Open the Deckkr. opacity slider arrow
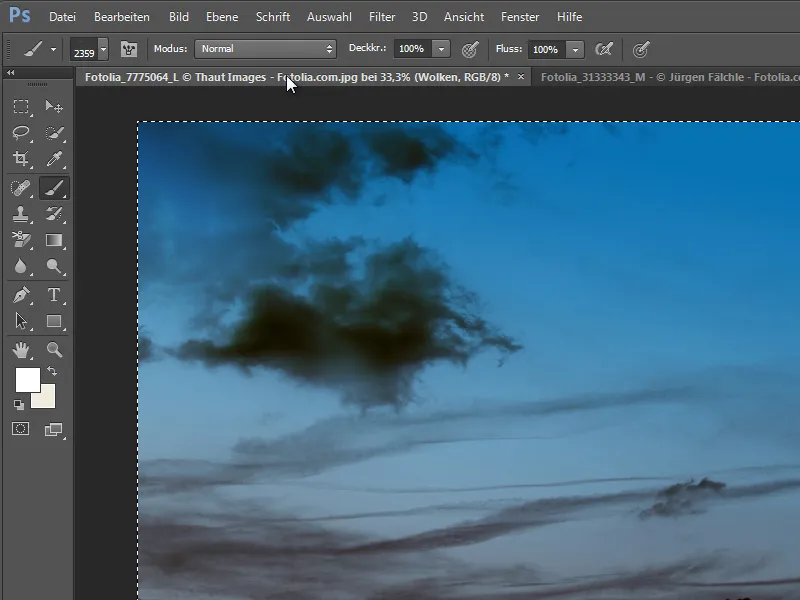This screenshot has width=800, height=600. click(441, 49)
